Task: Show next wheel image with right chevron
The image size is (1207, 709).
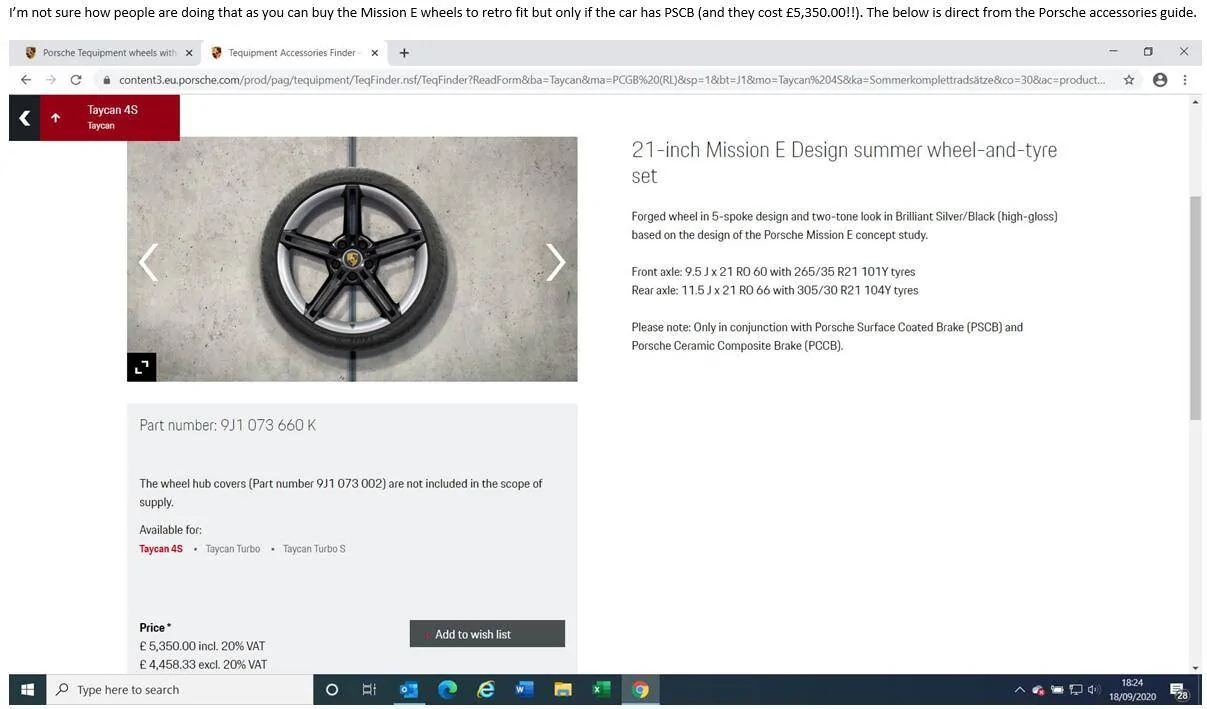Action: 556,262
